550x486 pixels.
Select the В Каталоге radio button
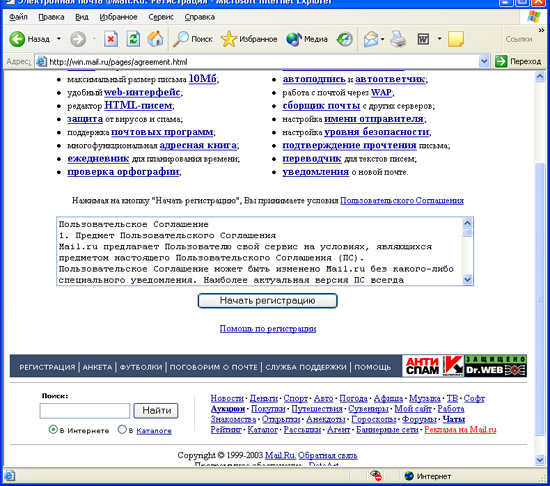click(x=122, y=429)
